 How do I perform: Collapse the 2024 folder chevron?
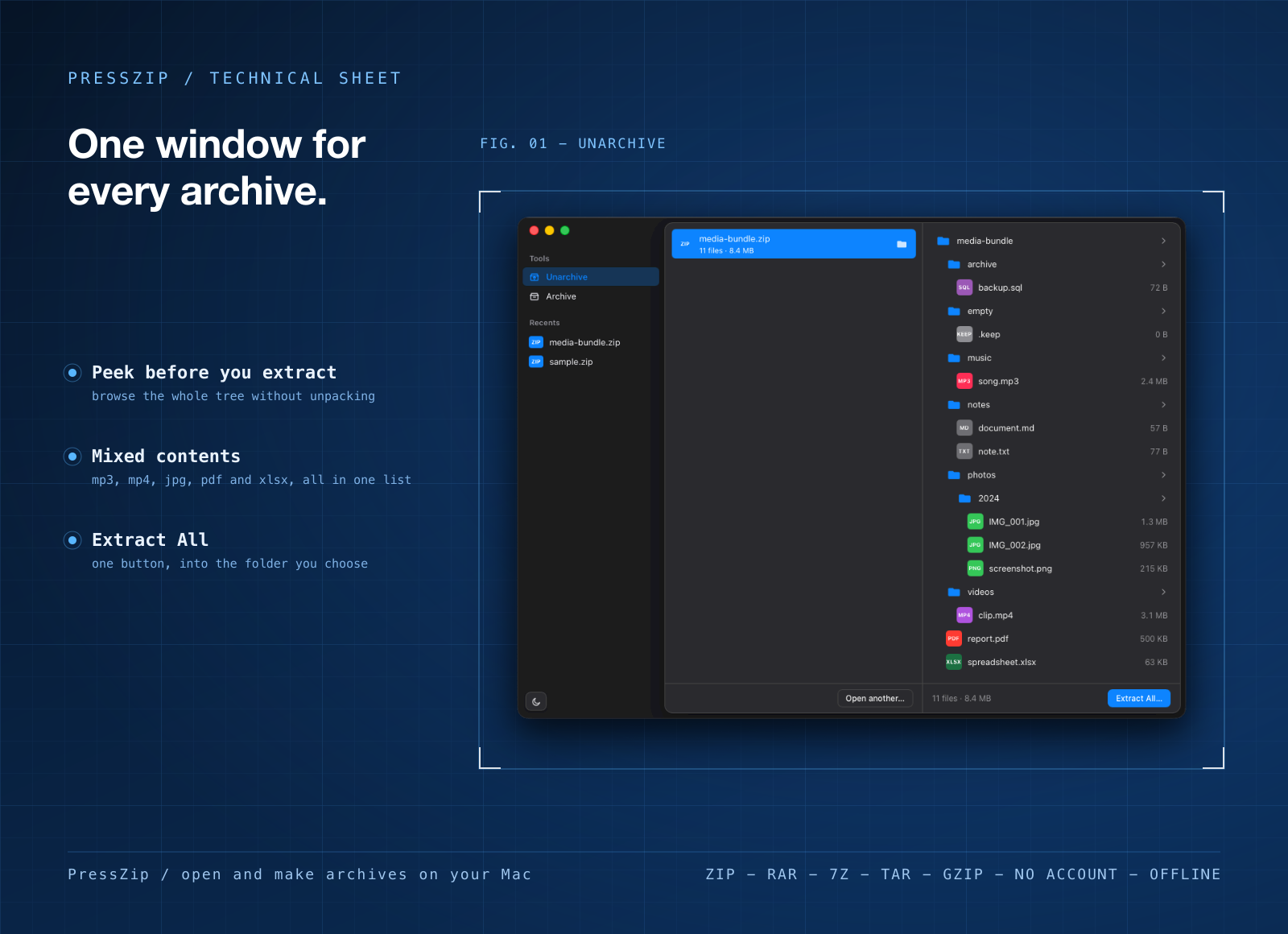1163,498
